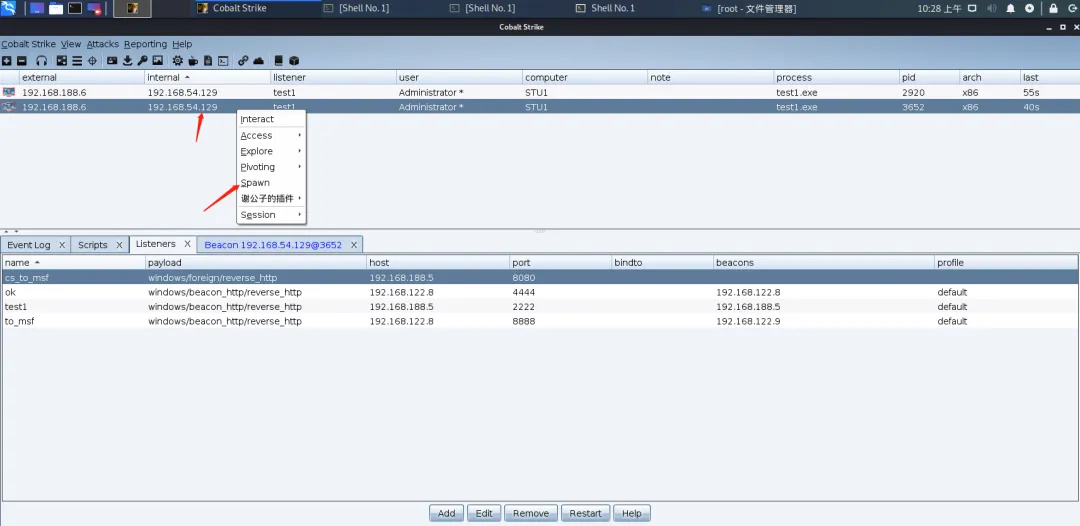Screen dimensions: 1080x526
Task: Click the coffee cup Java applet attack icon
Action: pos(193,61)
